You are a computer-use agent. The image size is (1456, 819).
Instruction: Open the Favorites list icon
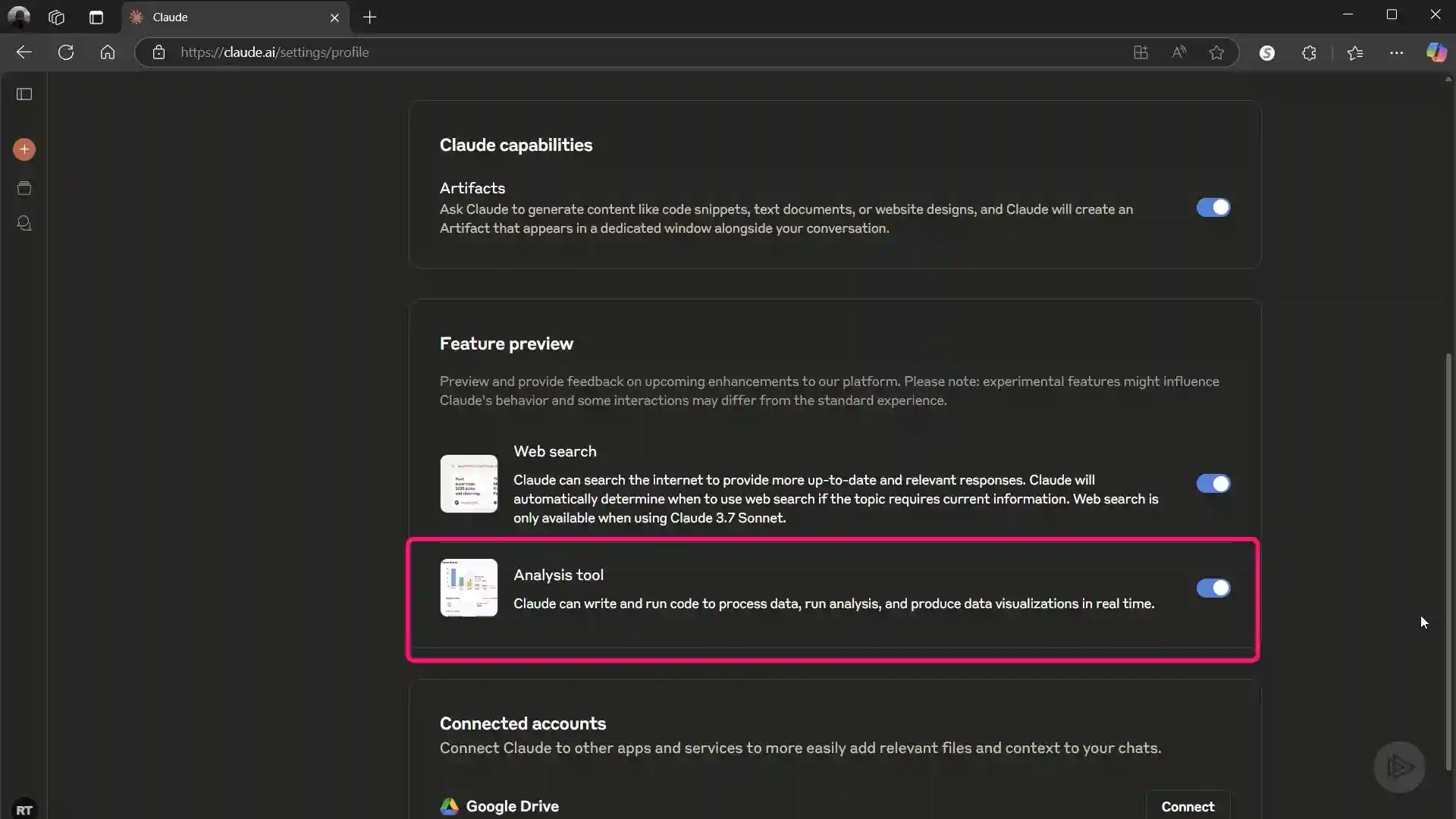(1355, 52)
